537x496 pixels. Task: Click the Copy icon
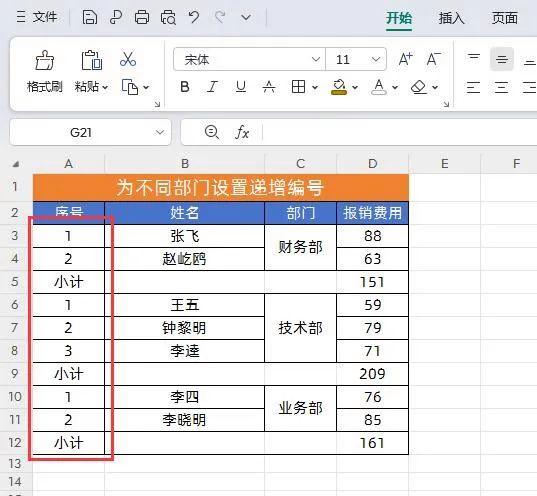(x=130, y=87)
